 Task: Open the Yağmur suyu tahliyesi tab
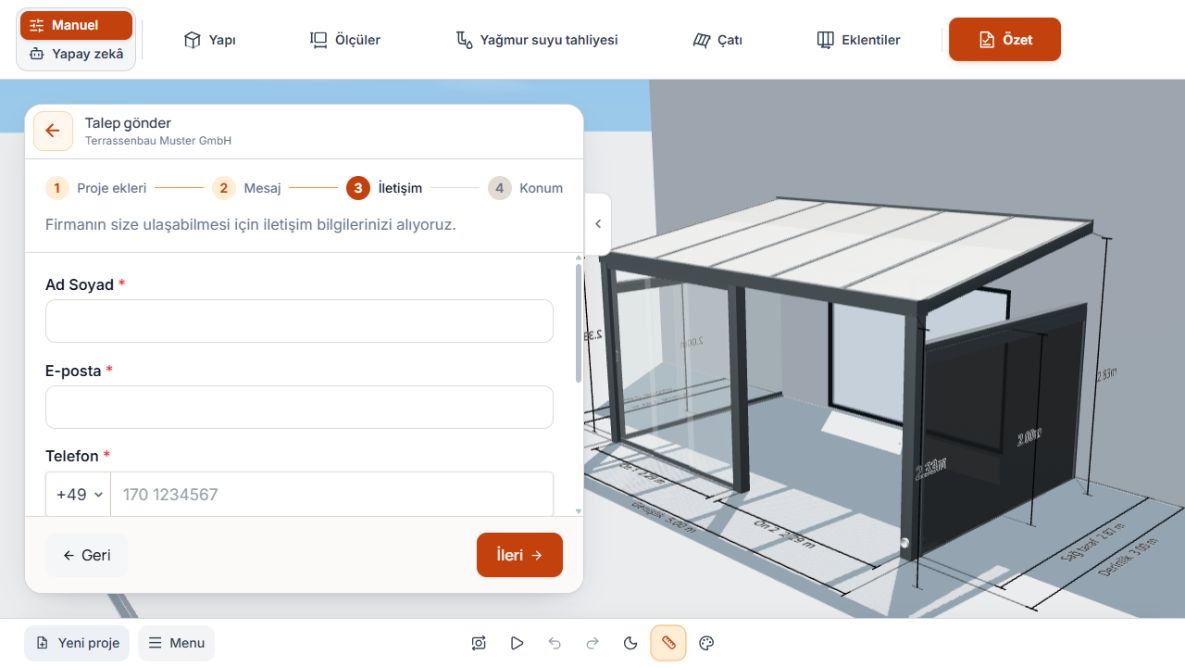coord(537,40)
